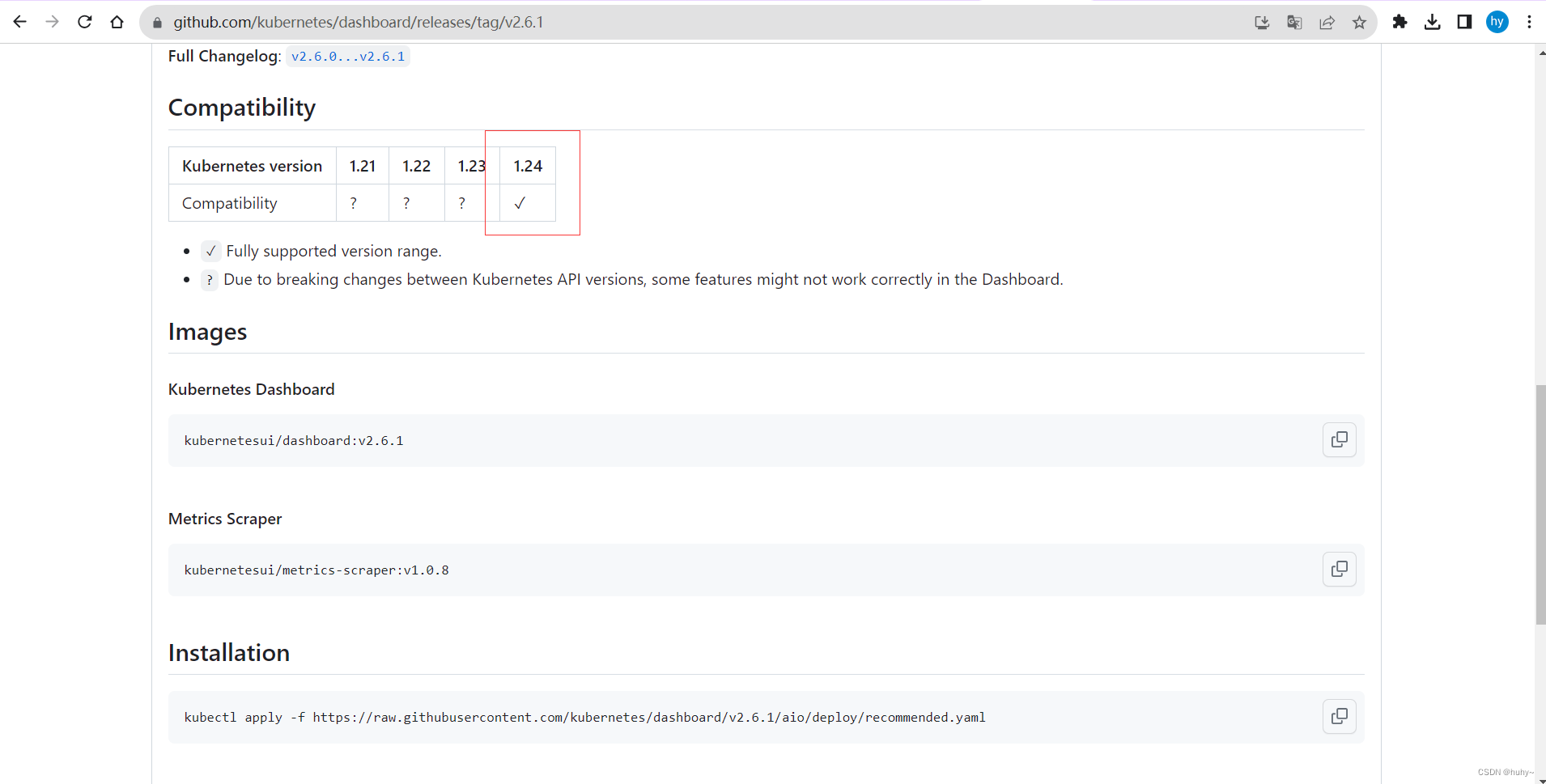Image resolution: width=1546 pixels, height=784 pixels.
Task: Click the install page icon in address bar
Action: pos(1262,23)
